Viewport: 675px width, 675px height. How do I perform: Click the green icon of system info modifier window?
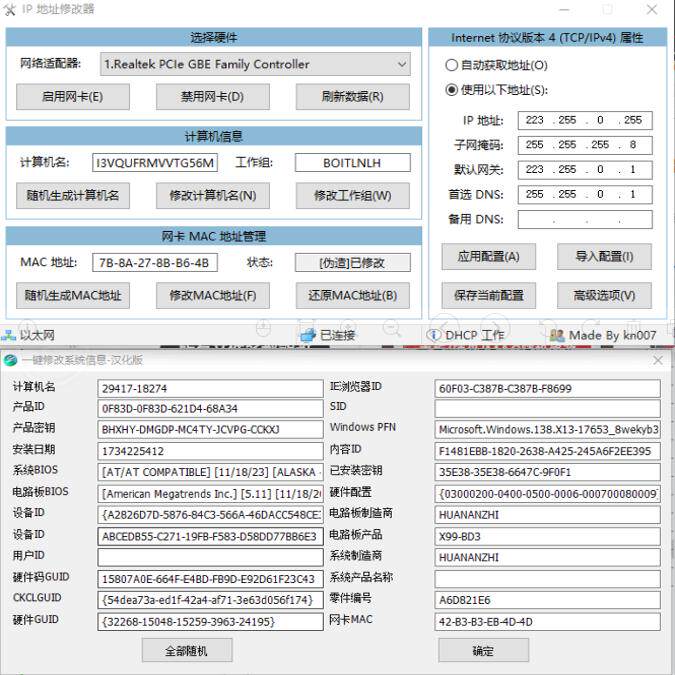(x=10, y=360)
